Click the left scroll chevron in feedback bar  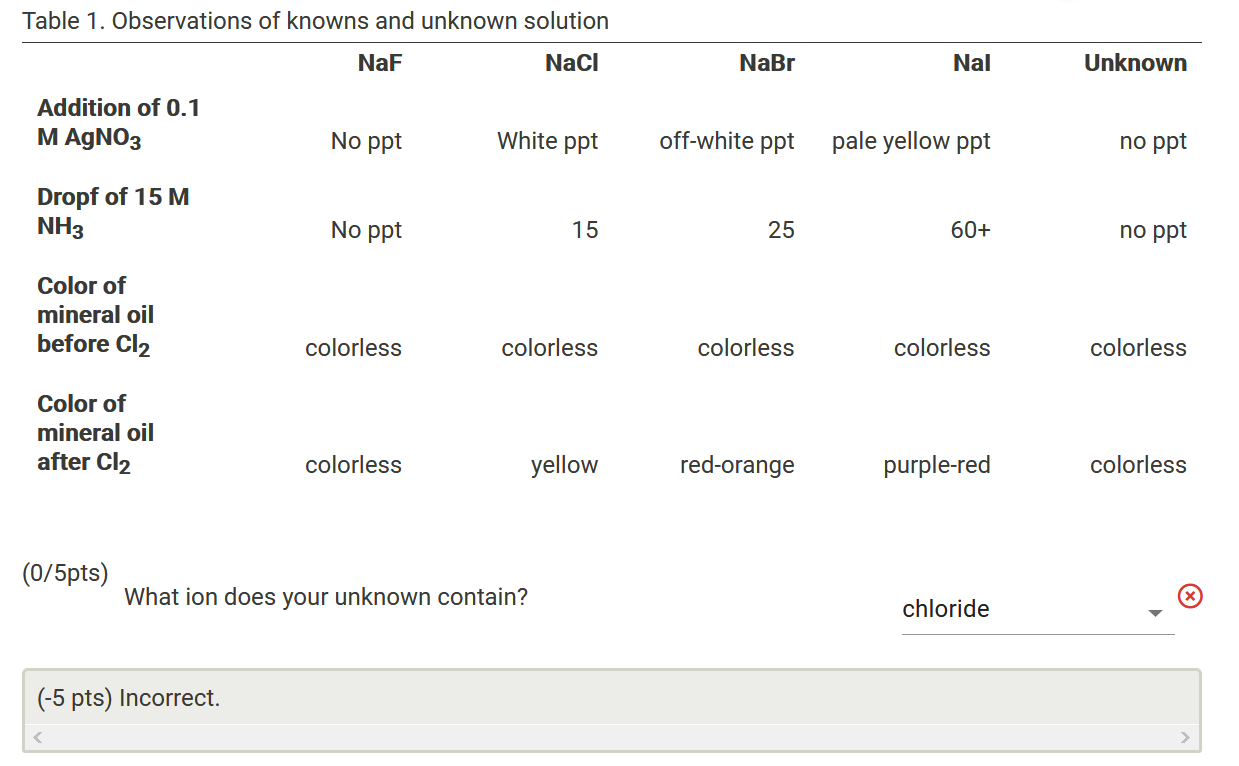pyautogui.click(x=36, y=736)
